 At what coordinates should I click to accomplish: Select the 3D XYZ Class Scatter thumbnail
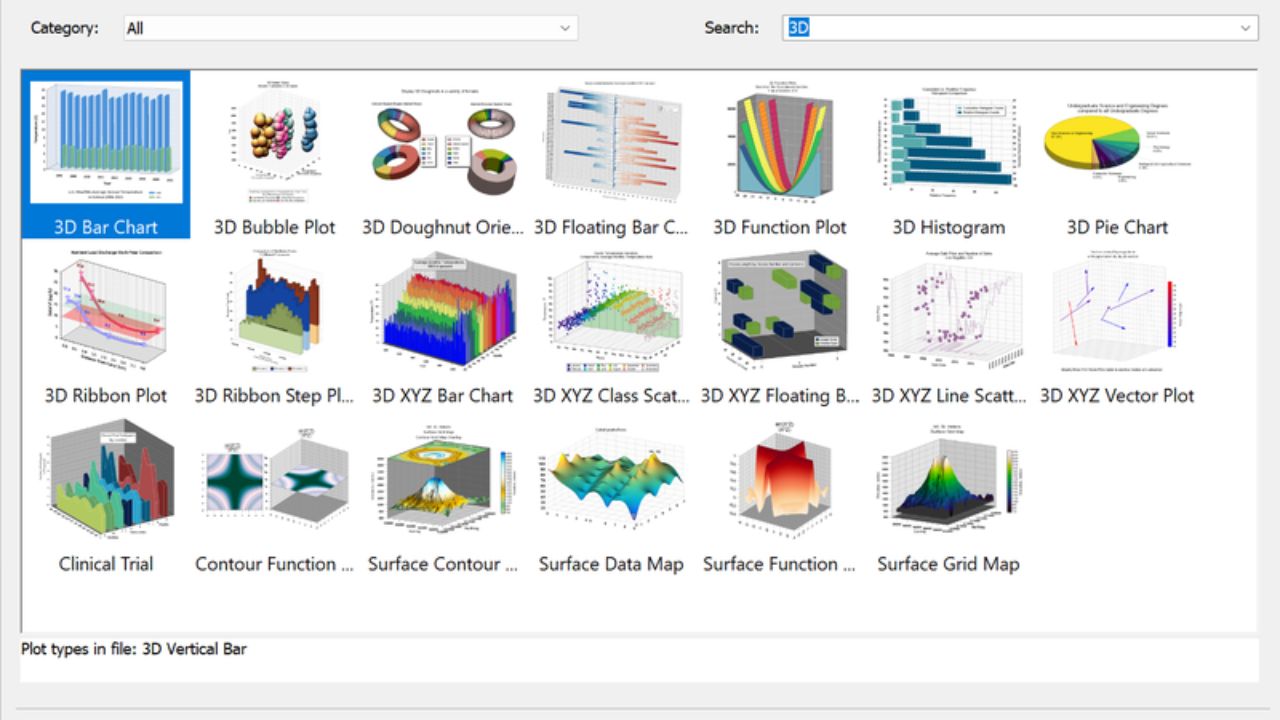click(x=611, y=312)
